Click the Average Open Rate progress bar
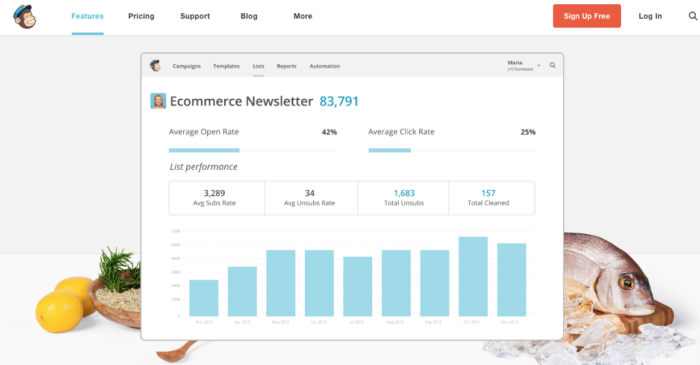This screenshot has width=700, height=365. click(x=253, y=150)
